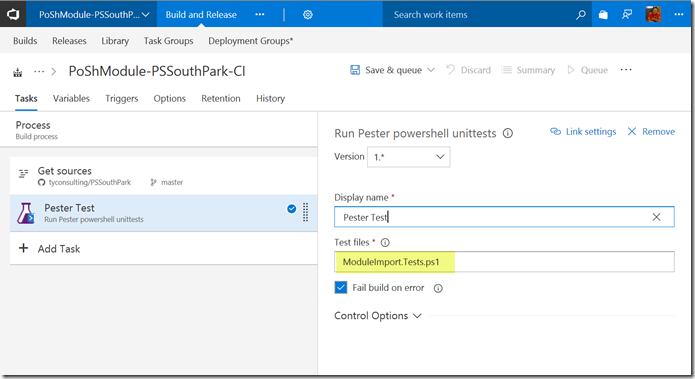Go to the Builds page
The width and height of the screenshot is (695, 379).
click(x=25, y=41)
